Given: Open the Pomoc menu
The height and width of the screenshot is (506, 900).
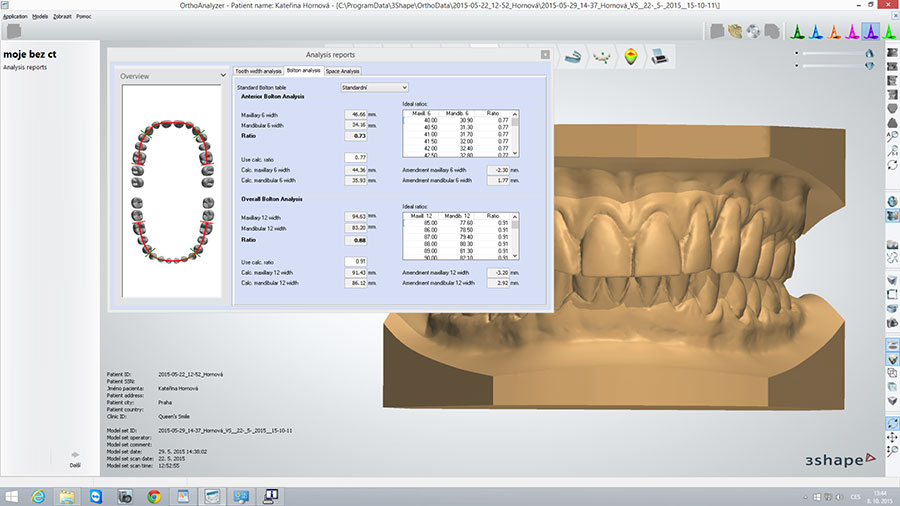Looking at the screenshot, I should [x=84, y=17].
